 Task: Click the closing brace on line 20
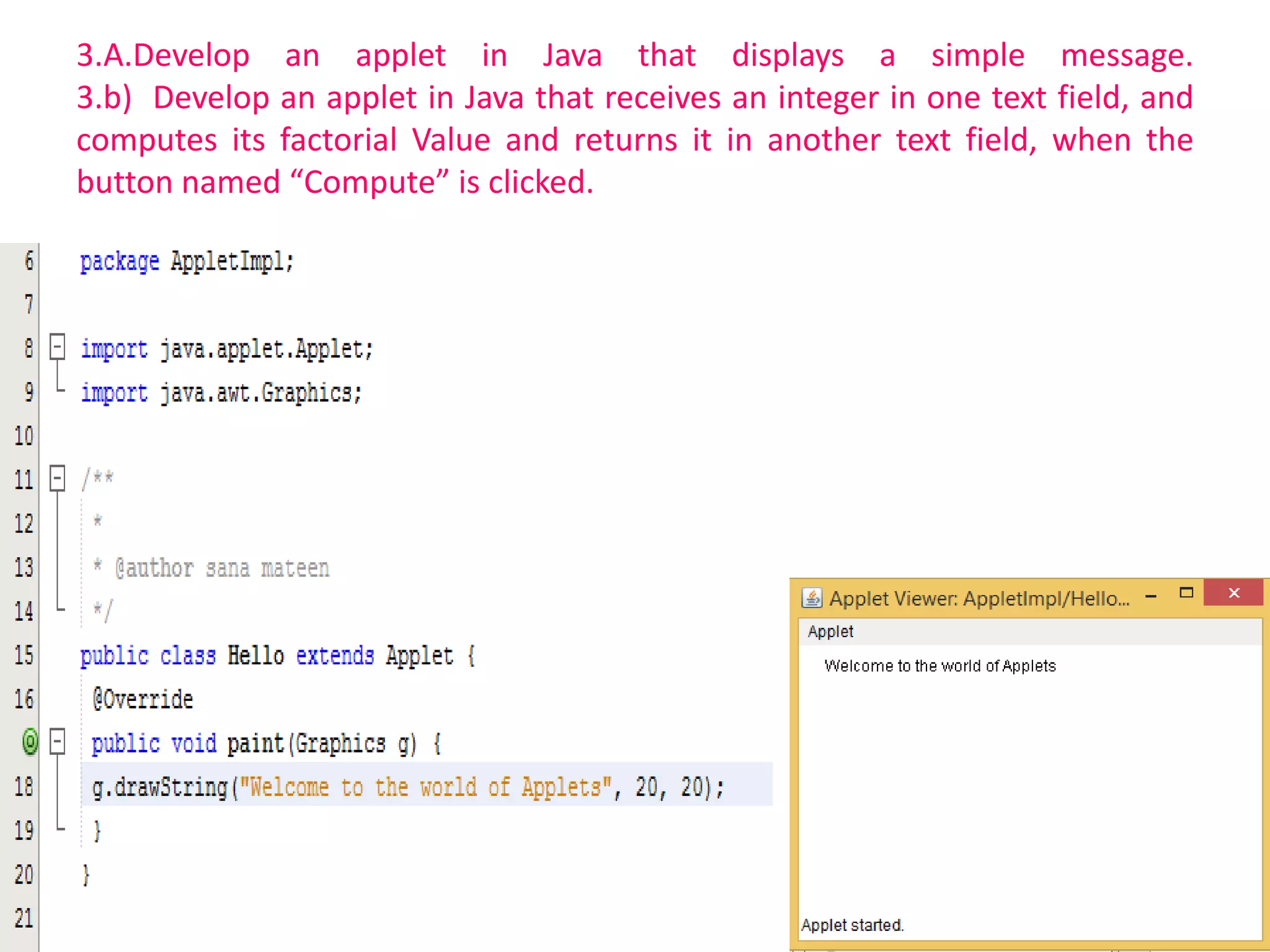86,875
